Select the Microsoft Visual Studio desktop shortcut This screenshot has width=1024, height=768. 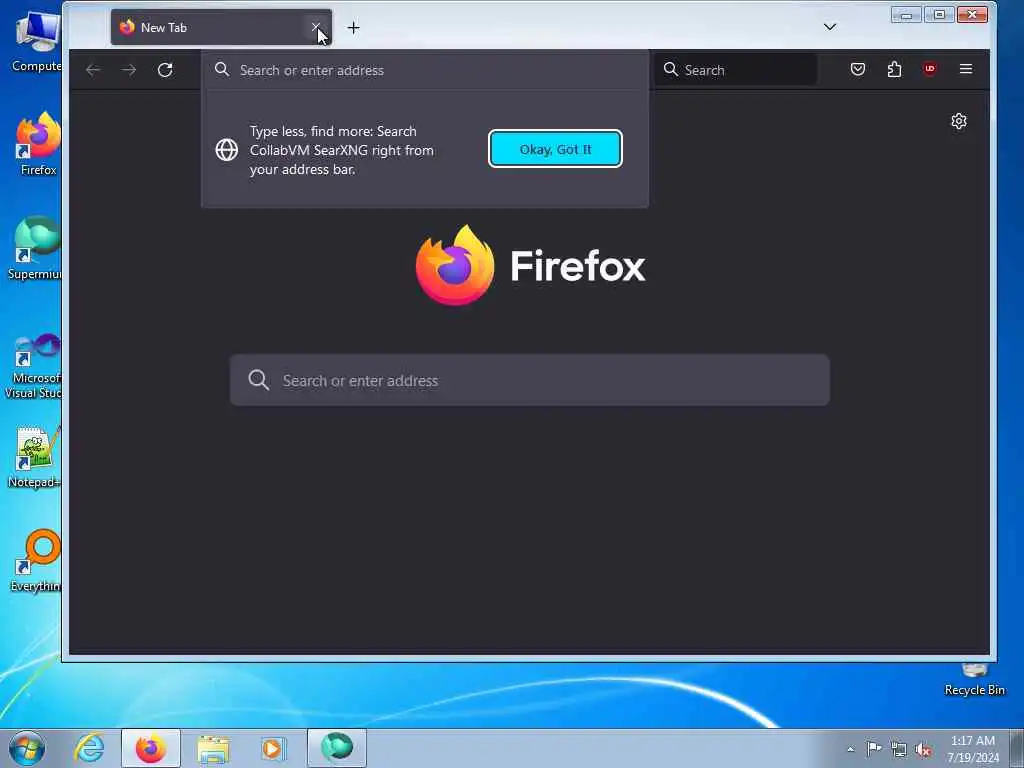[34, 366]
